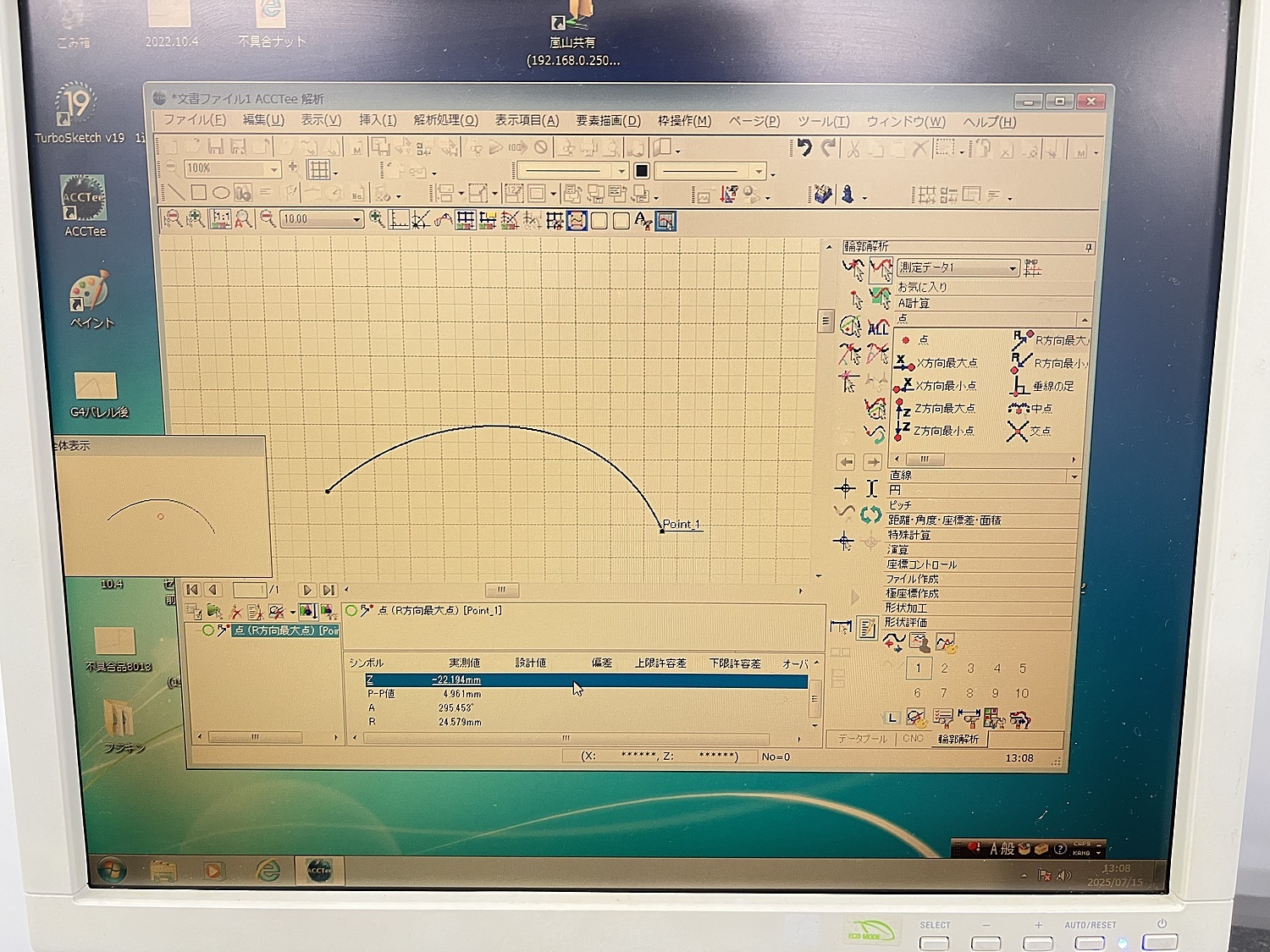Click the black line color swatch in toolbar
This screenshot has height=952, width=1270.
pyautogui.click(x=642, y=171)
